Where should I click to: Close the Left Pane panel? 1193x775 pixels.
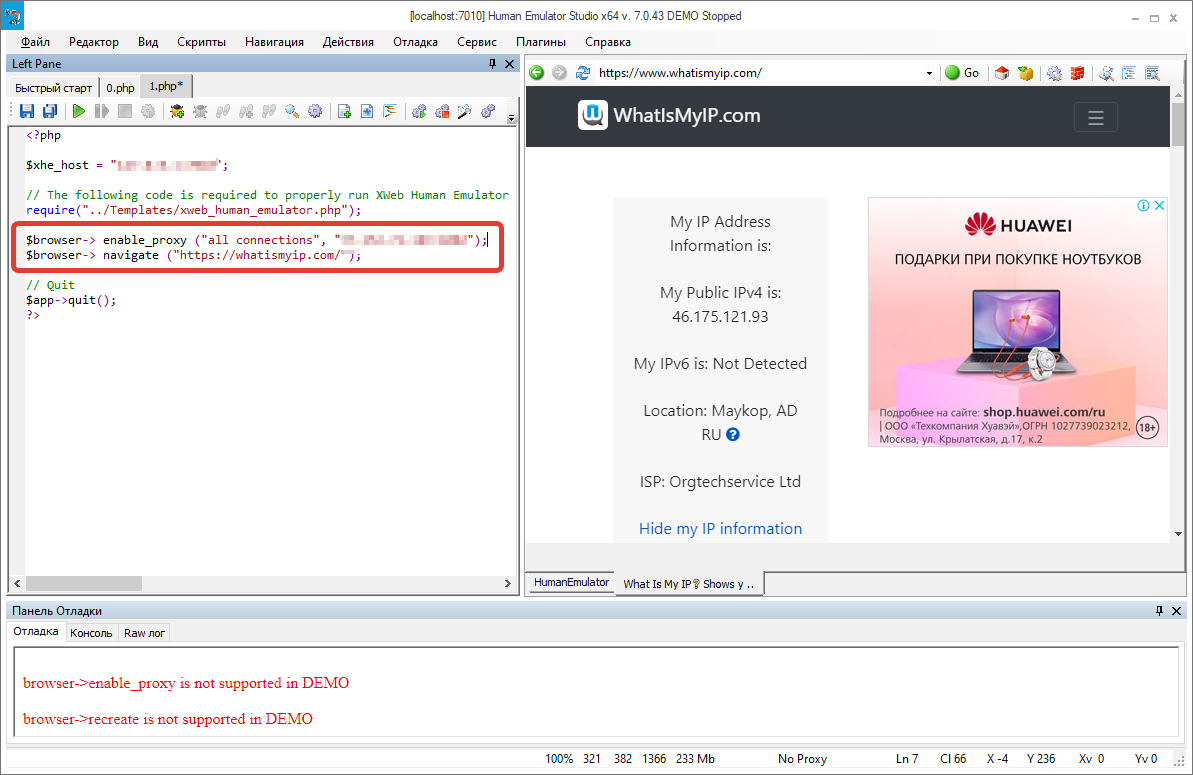pyautogui.click(x=510, y=64)
